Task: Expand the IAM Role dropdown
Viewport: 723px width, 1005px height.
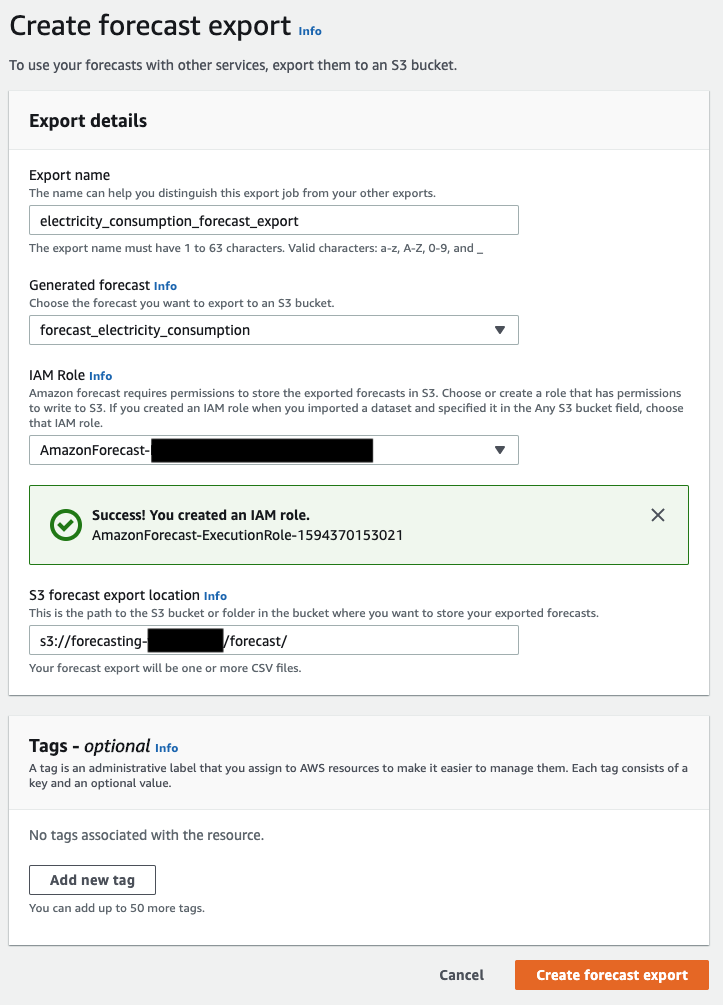Action: (x=273, y=450)
